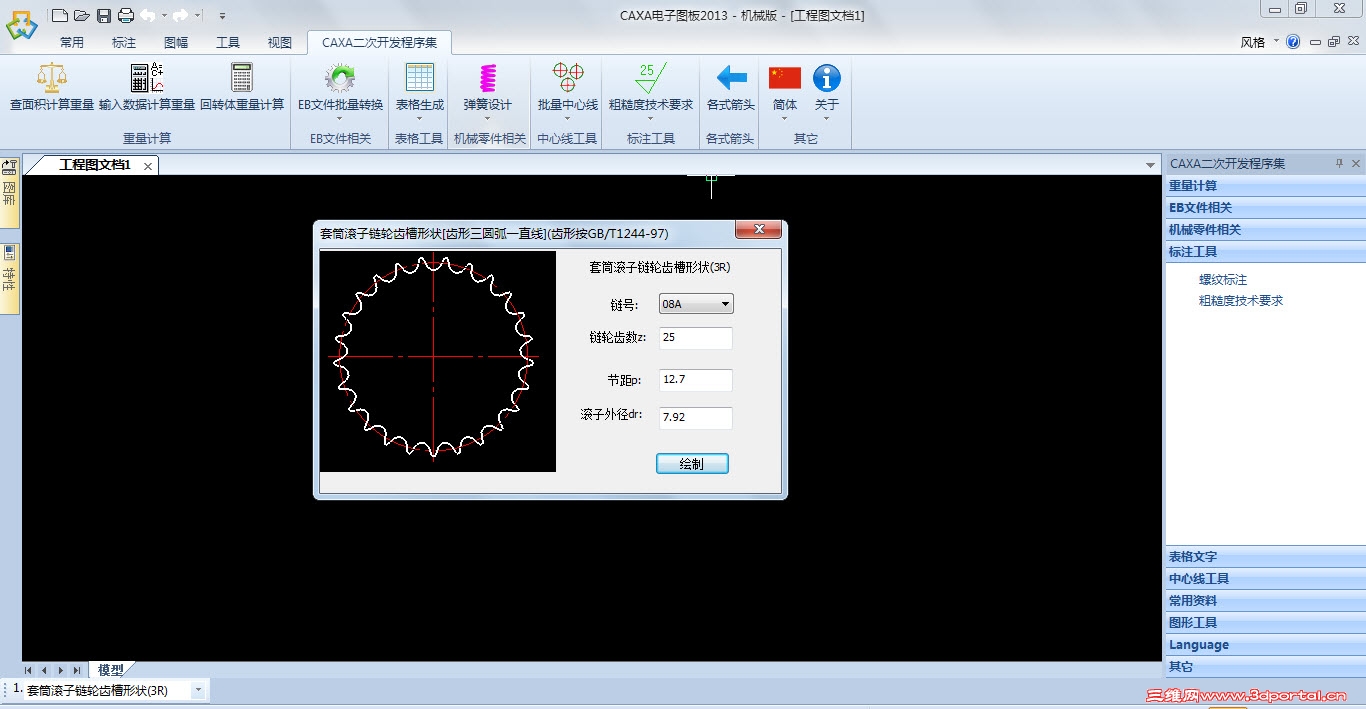The image size is (1366, 709).
Task: Expand the 表格文字 panel section
Action: coord(1265,557)
